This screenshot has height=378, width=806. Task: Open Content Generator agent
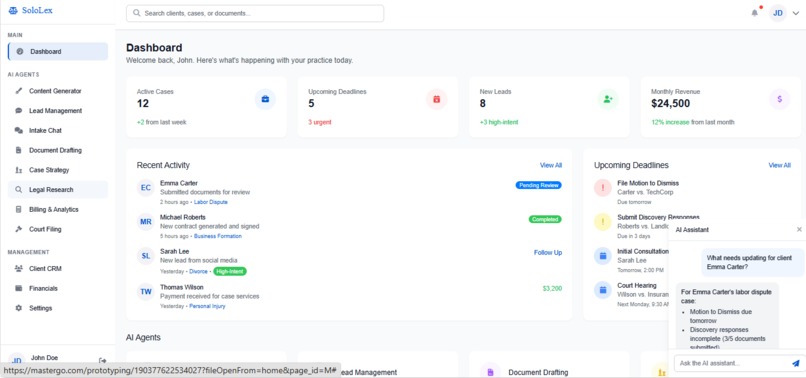(x=58, y=91)
